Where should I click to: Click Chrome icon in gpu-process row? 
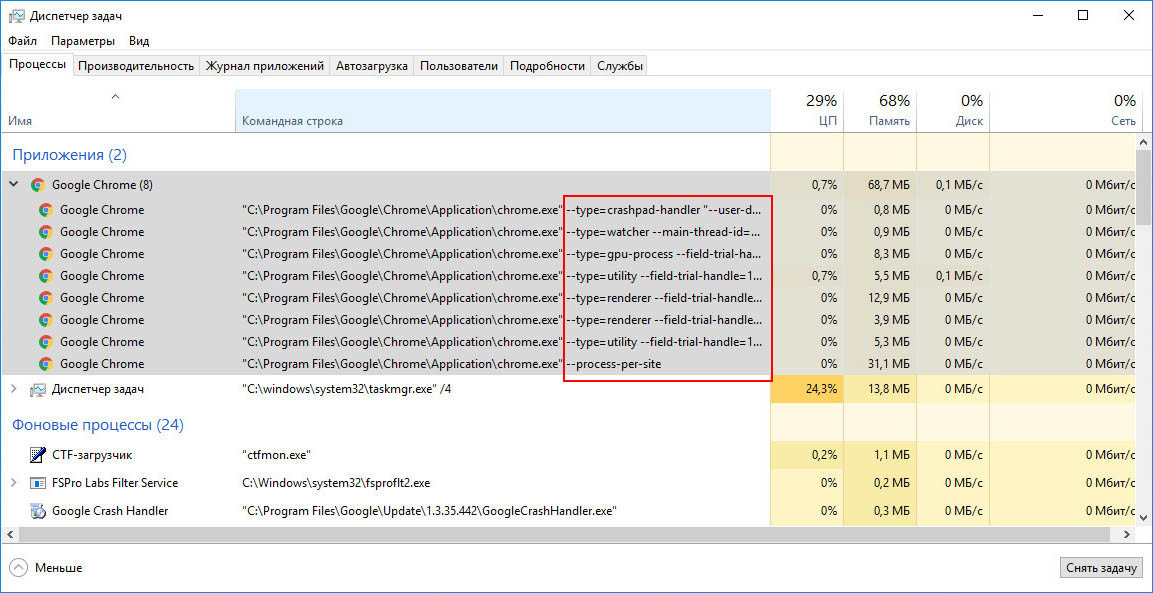pyautogui.click(x=45, y=254)
